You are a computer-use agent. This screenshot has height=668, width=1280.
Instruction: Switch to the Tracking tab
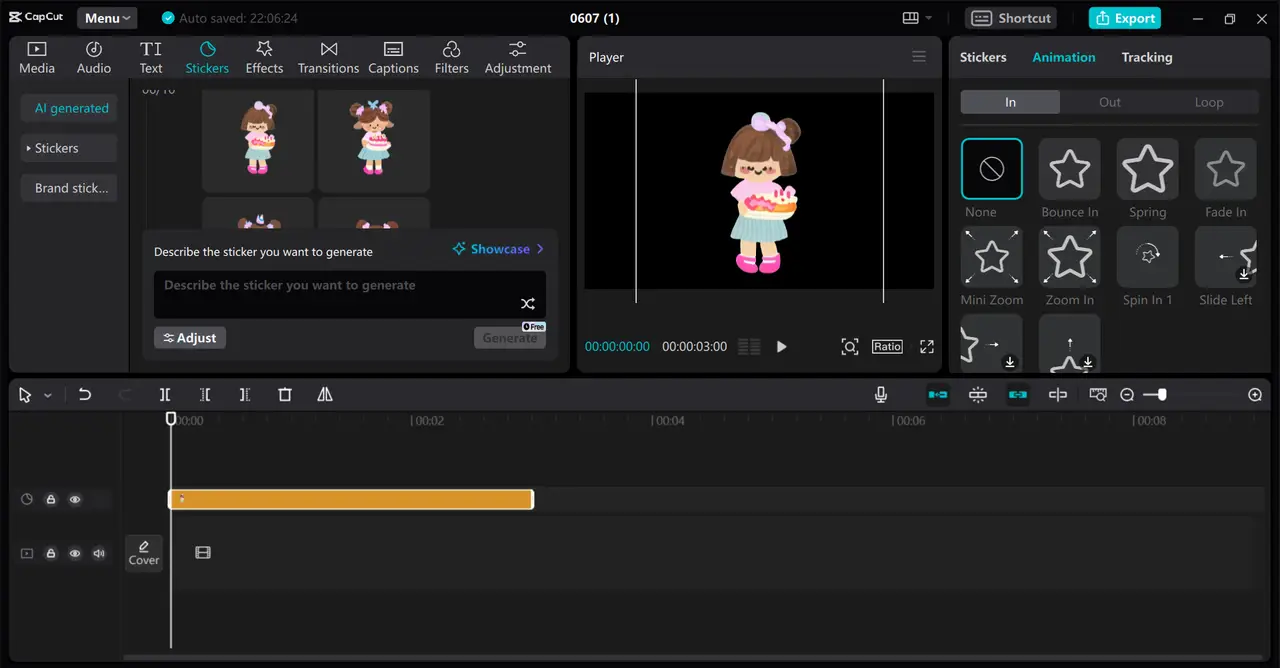1146,57
